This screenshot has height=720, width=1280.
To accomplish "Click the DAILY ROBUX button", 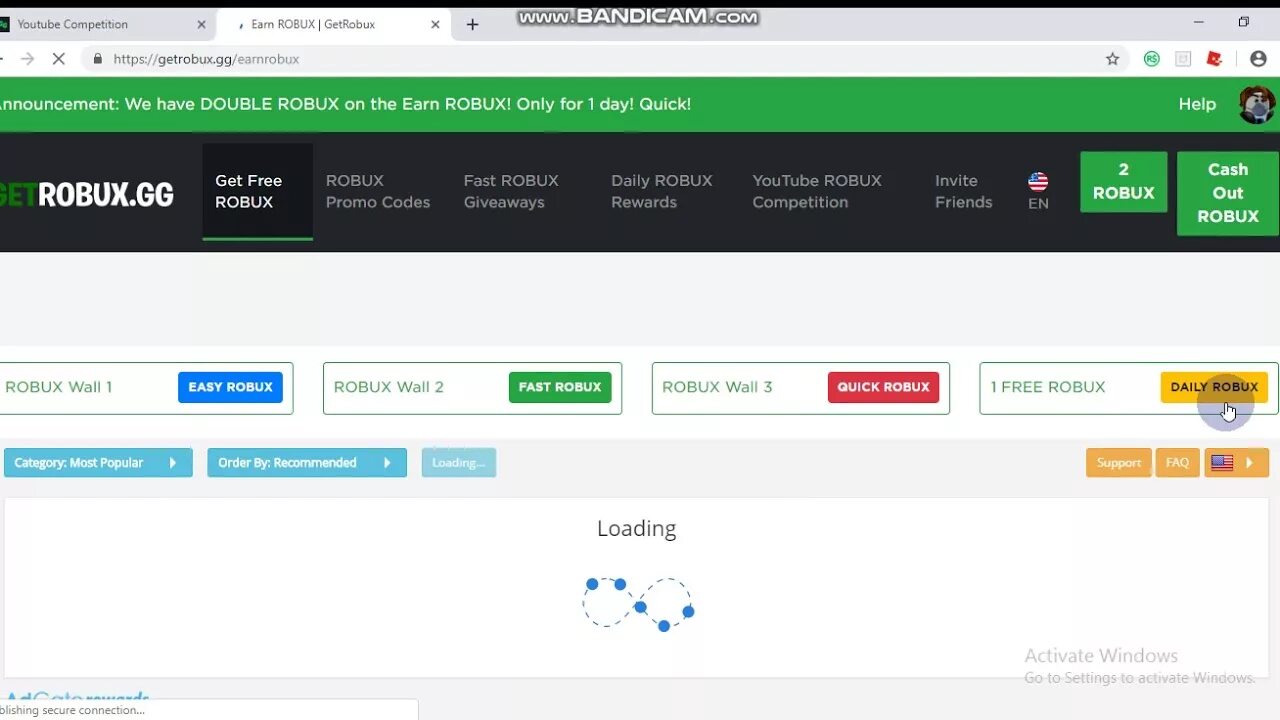I will point(1214,387).
